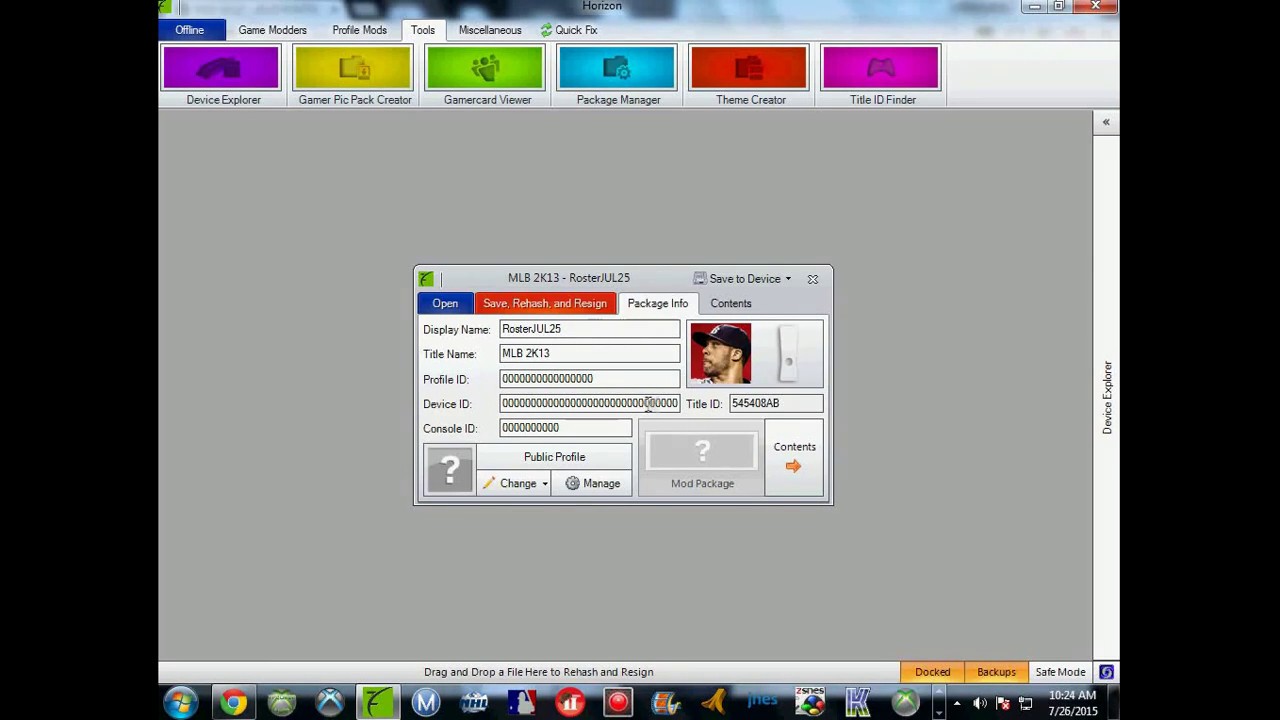Toggle the Docked status bar button
The image size is (1280, 720).
click(932, 672)
